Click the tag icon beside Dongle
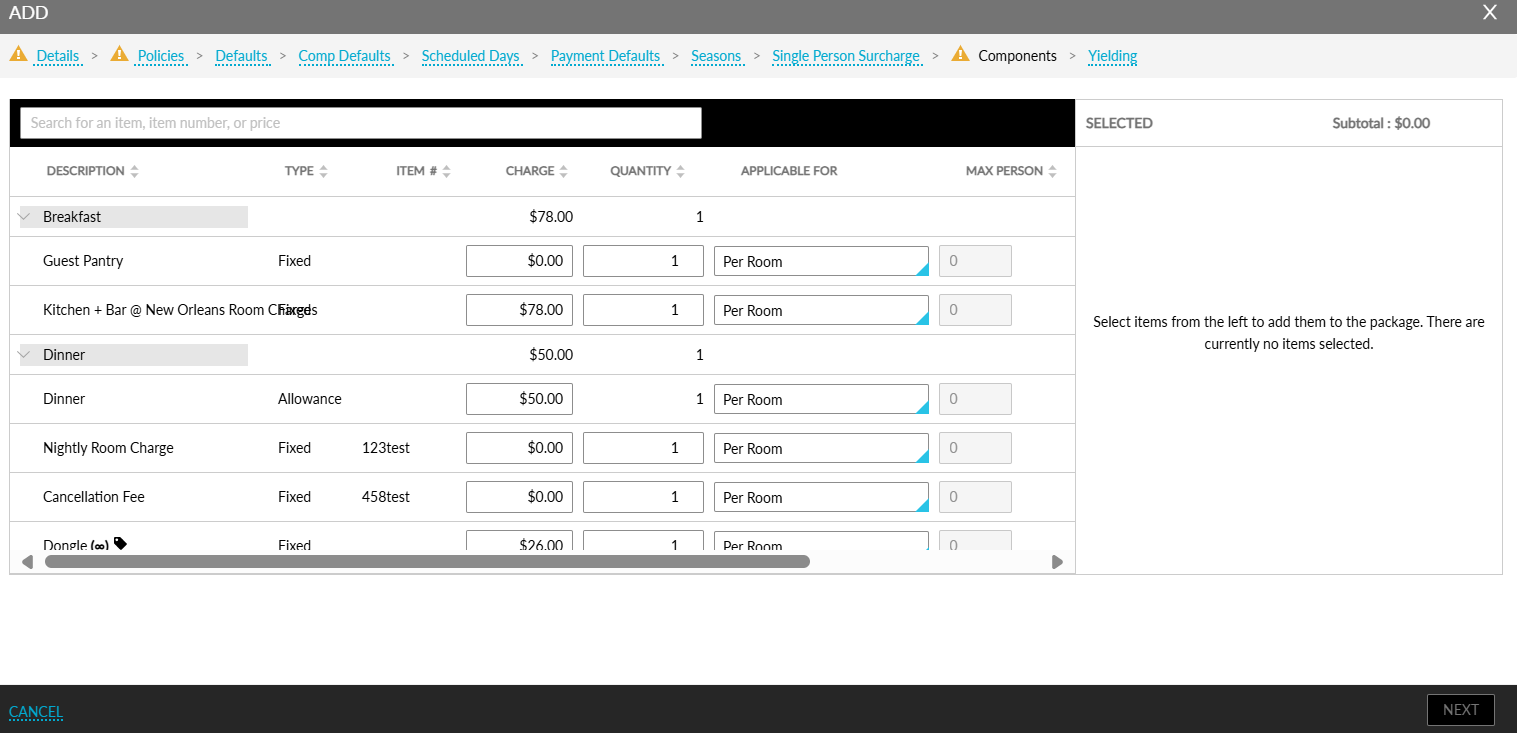Viewport: 1517px width, 733px height. click(121, 544)
